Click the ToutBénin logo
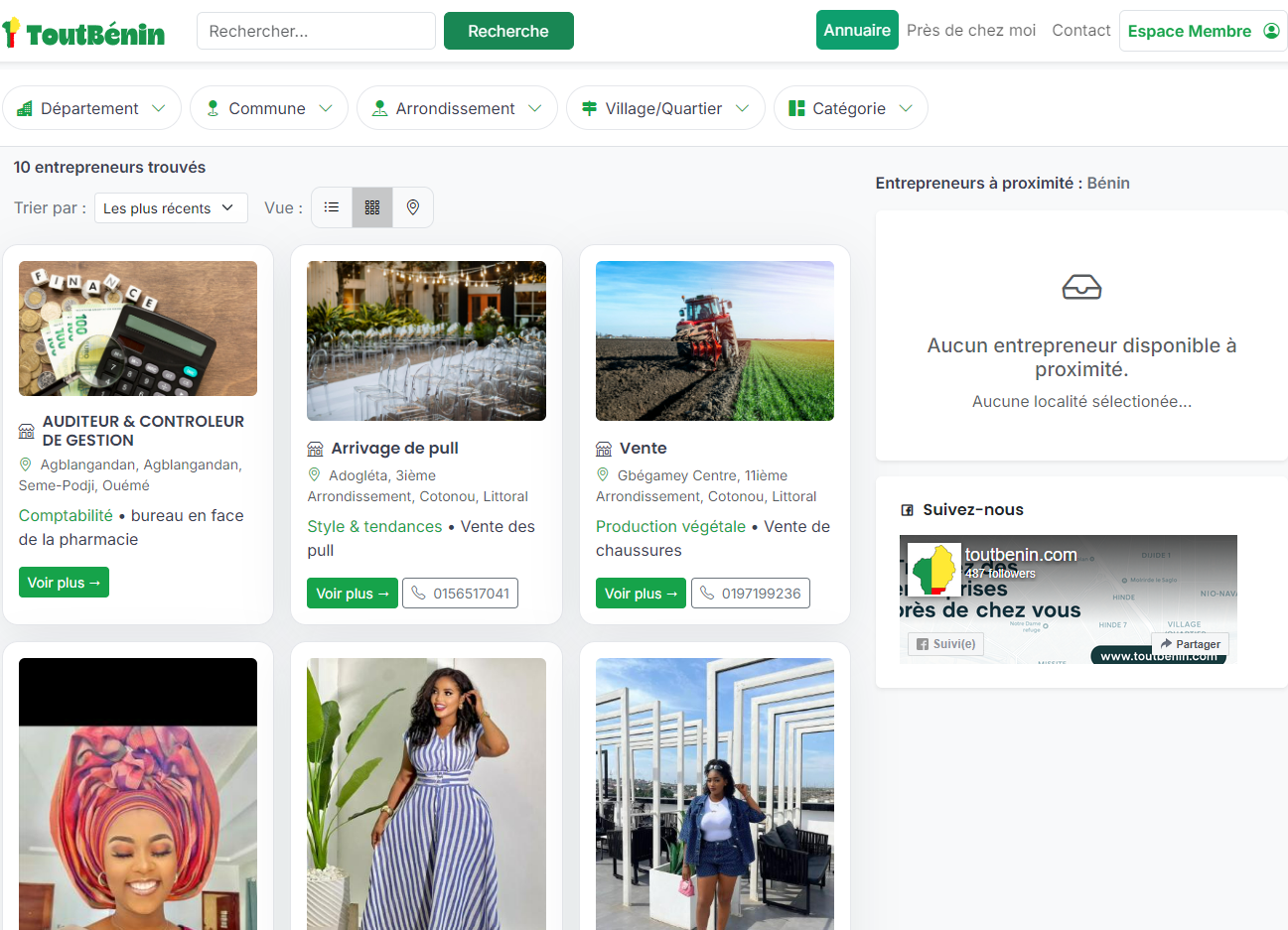The image size is (1288, 930). (x=84, y=33)
